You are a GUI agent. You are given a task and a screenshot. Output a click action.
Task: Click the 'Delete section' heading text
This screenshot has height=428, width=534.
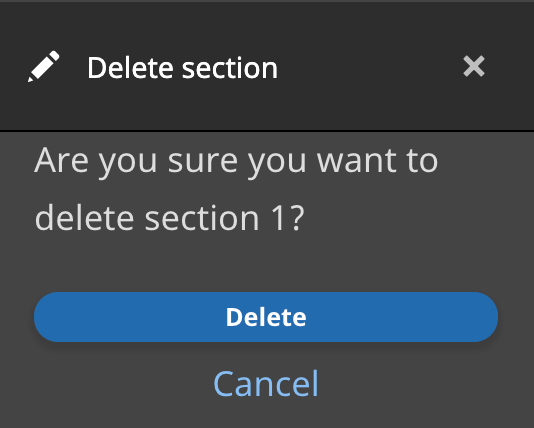click(183, 68)
